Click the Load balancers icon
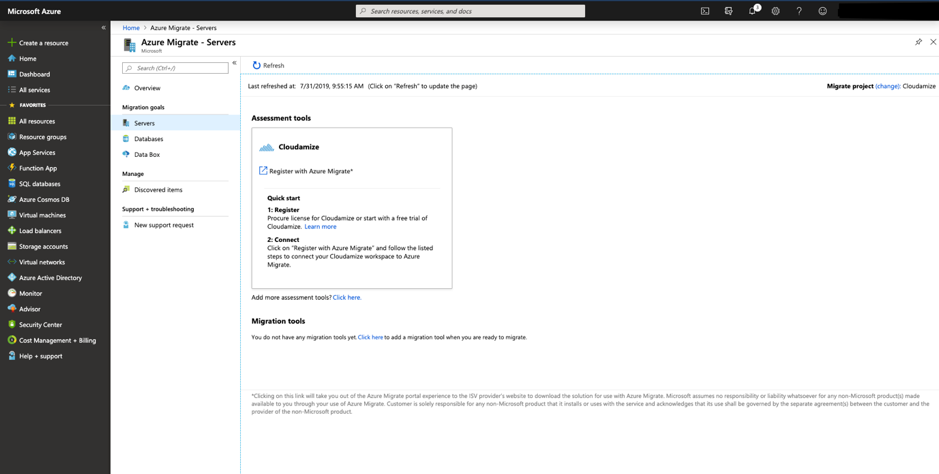The height and width of the screenshot is (474, 939). [x=11, y=230]
